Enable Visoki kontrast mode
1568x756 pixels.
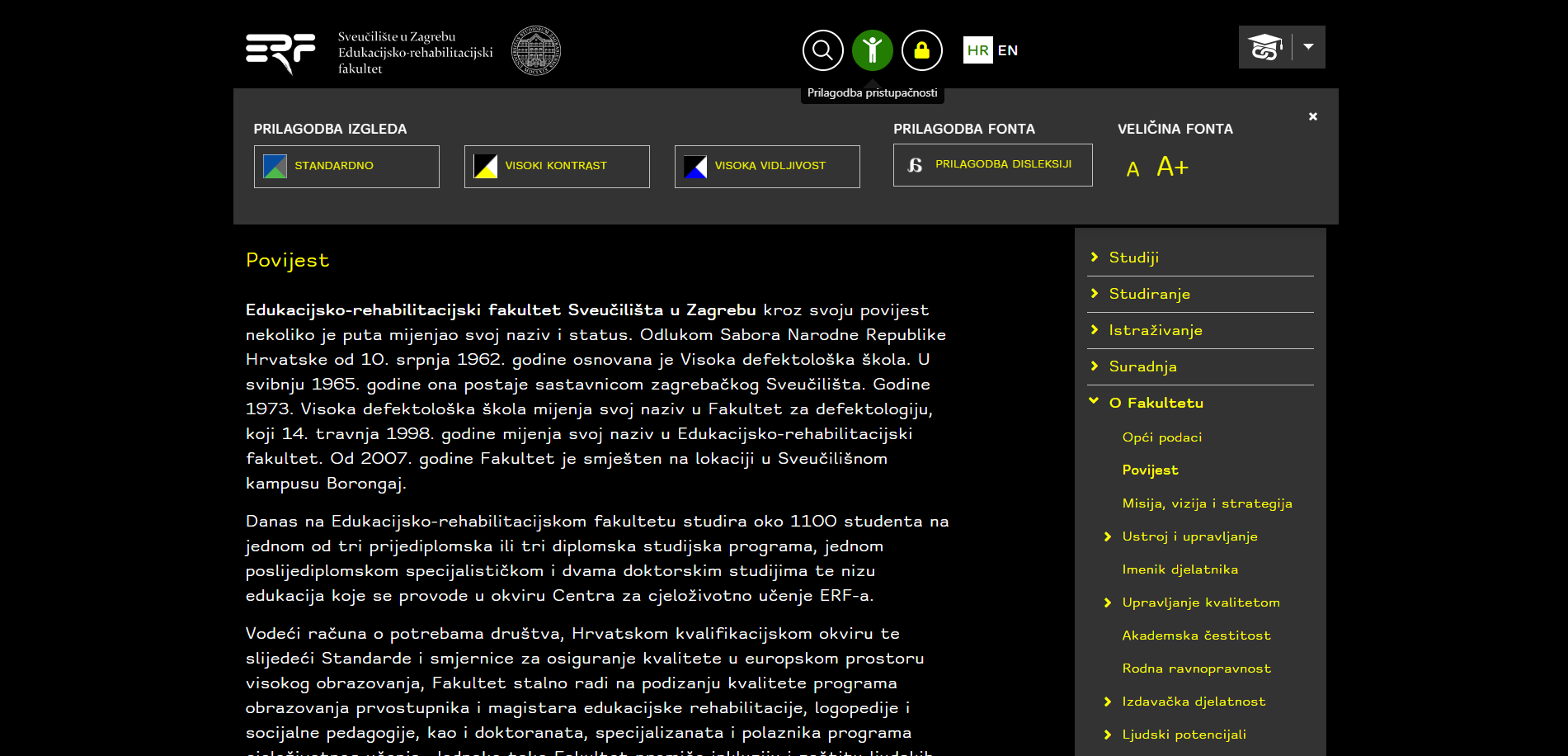pyautogui.click(x=557, y=167)
